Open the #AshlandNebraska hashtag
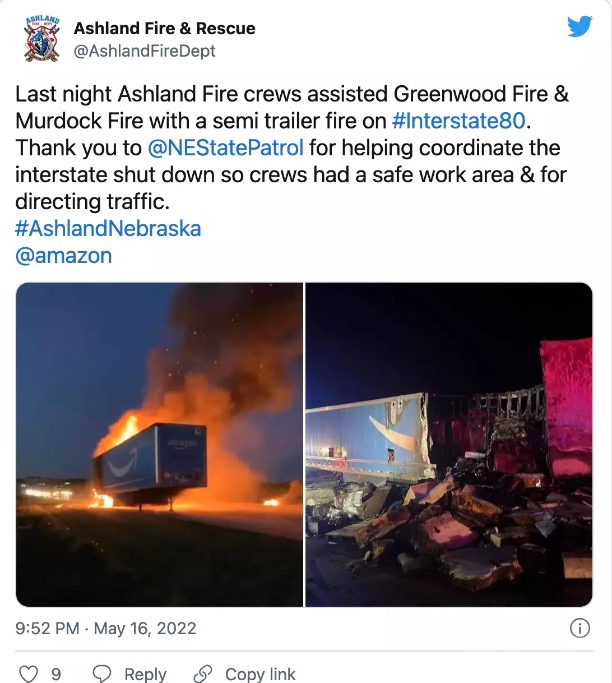The image size is (612, 683). (x=108, y=229)
